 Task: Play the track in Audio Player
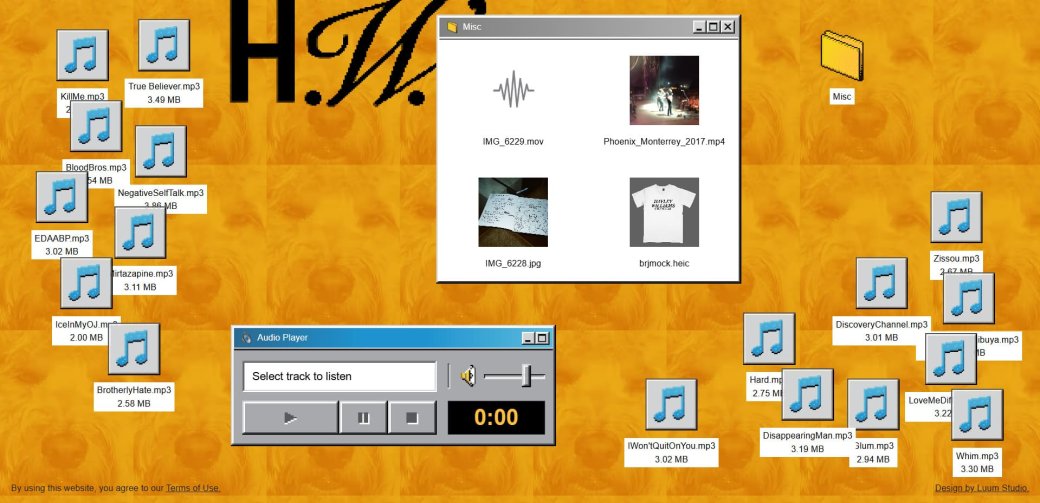coord(291,417)
